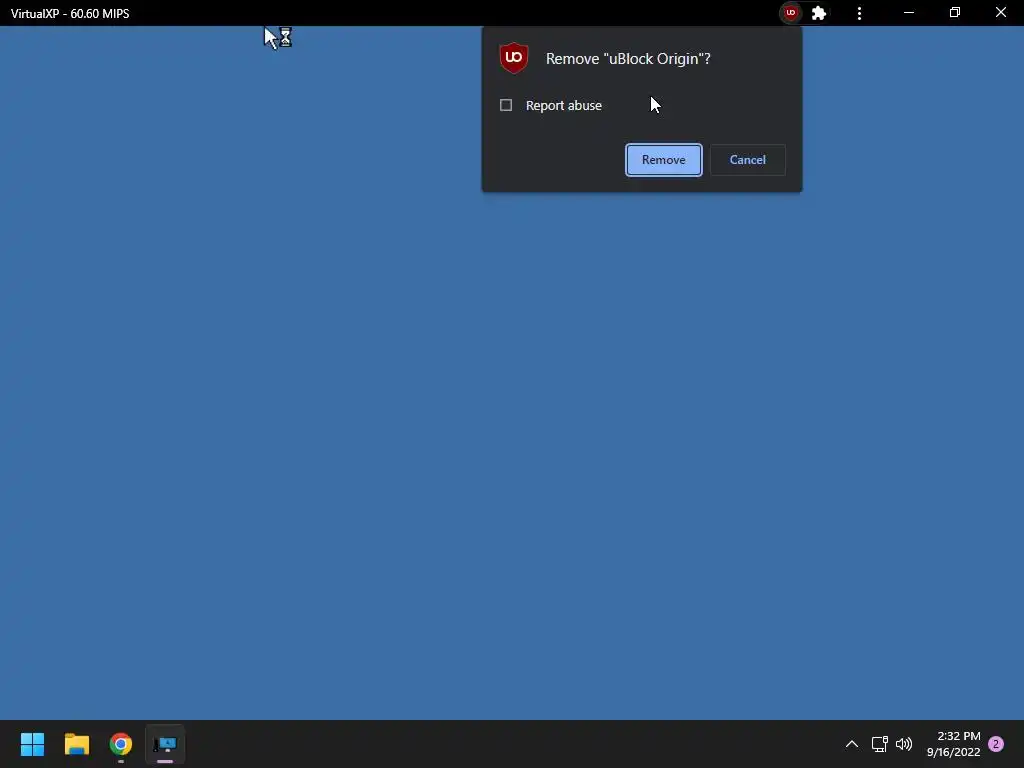
Task: Switch to Google Chrome on the taskbar
Action: click(x=121, y=744)
